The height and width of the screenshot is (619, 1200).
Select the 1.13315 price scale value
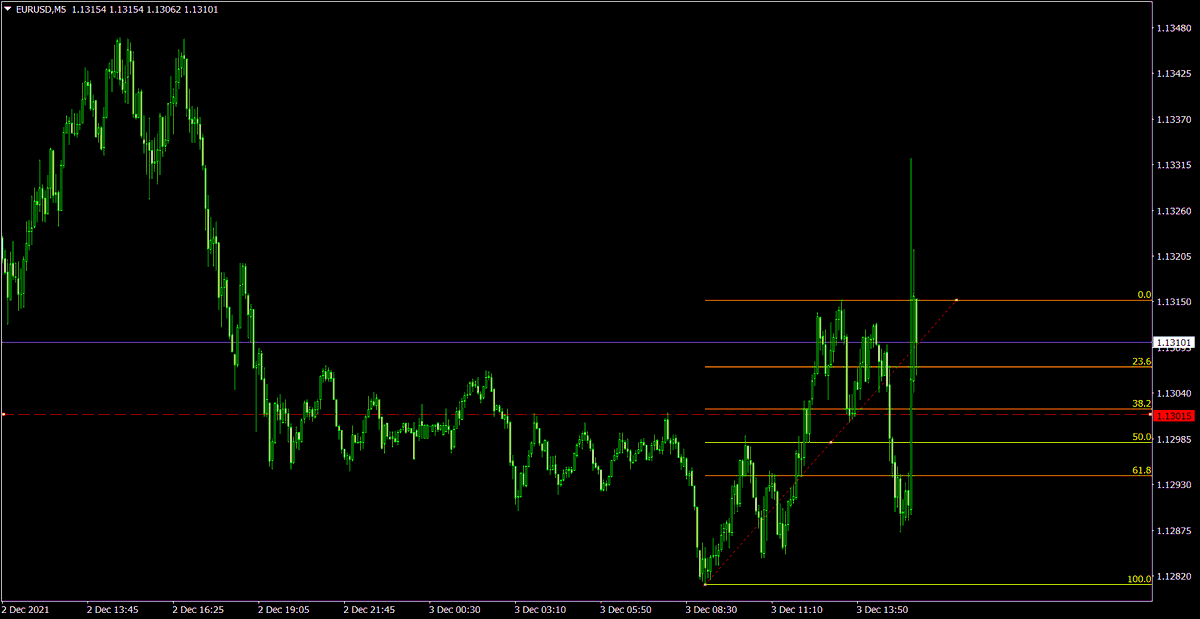pyautogui.click(x=1174, y=165)
